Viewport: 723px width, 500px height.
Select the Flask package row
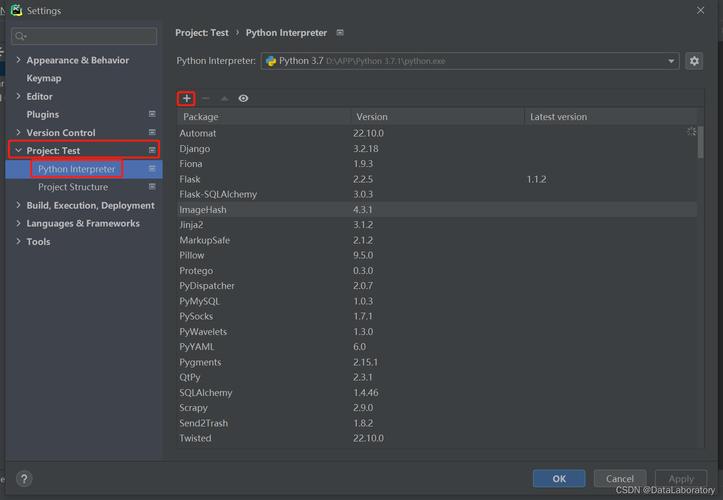click(437, 179)
